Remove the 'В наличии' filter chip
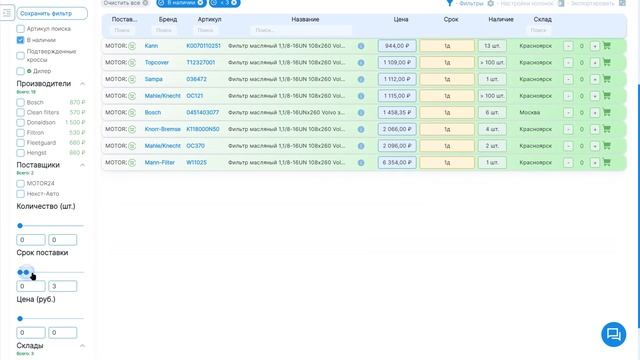The image size is (640, 360). (200, 3)
